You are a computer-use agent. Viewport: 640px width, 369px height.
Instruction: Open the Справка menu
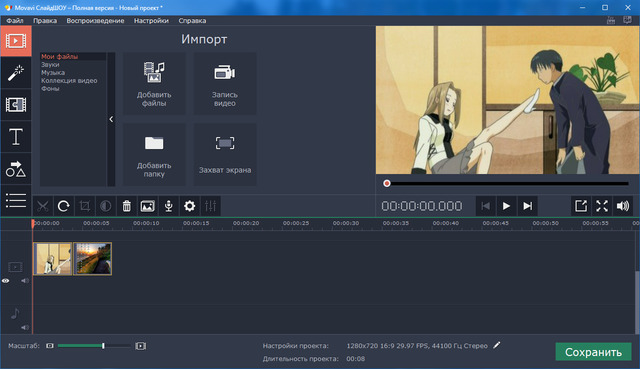(192, 20)
